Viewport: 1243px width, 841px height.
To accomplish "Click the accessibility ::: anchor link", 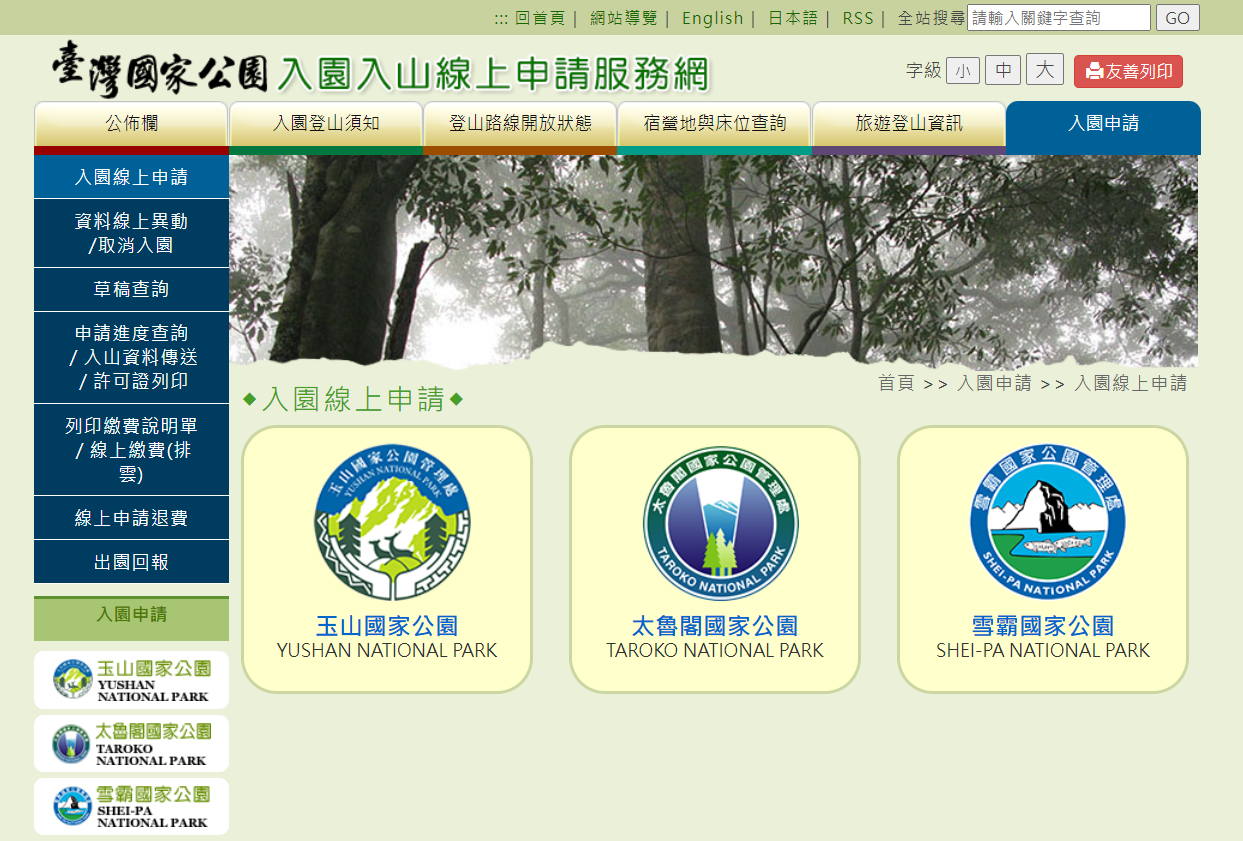I will point(501,18).
